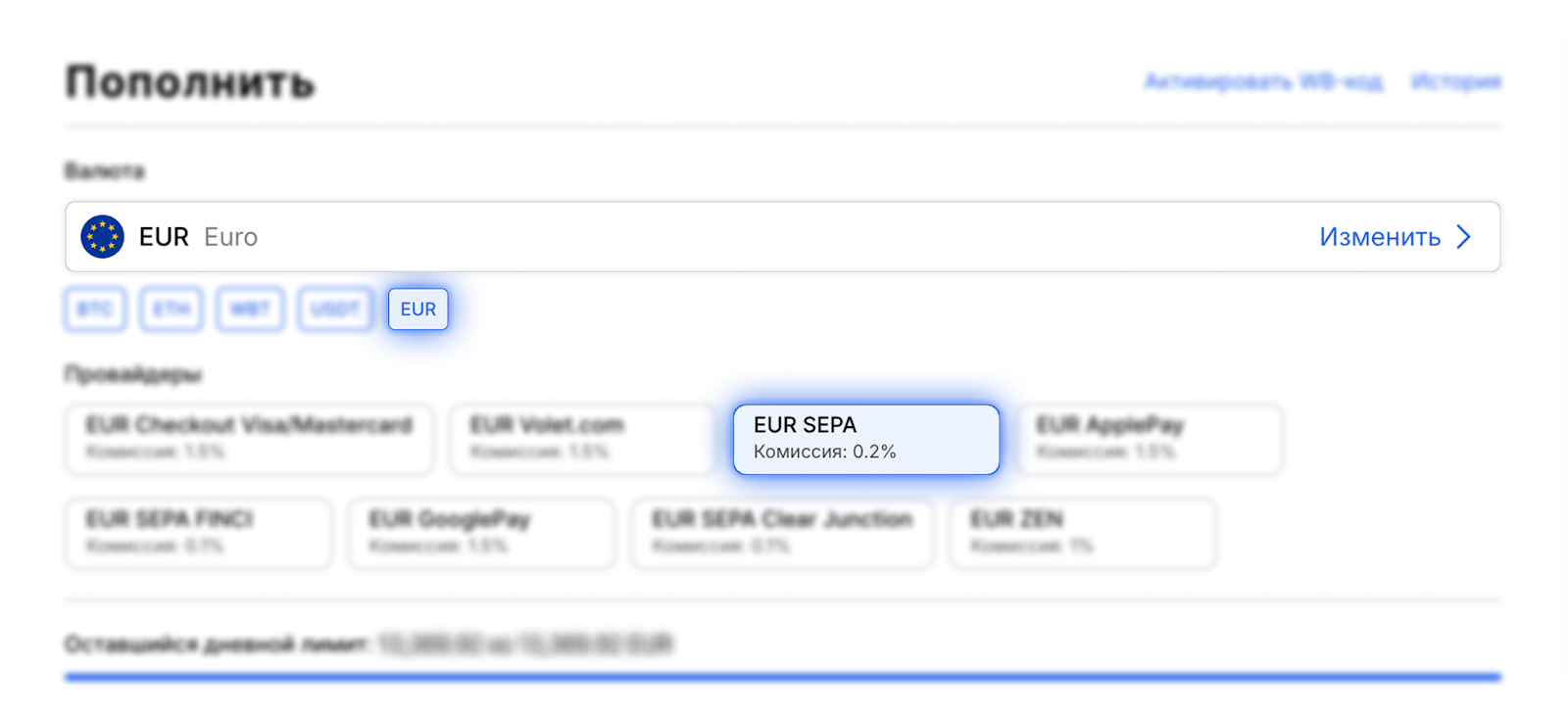Image resolution: width=1568 pixels, height=716 pixels.
Task: Click the chevron arrow next to Изменить
Action: click(x=1464, y=237)
